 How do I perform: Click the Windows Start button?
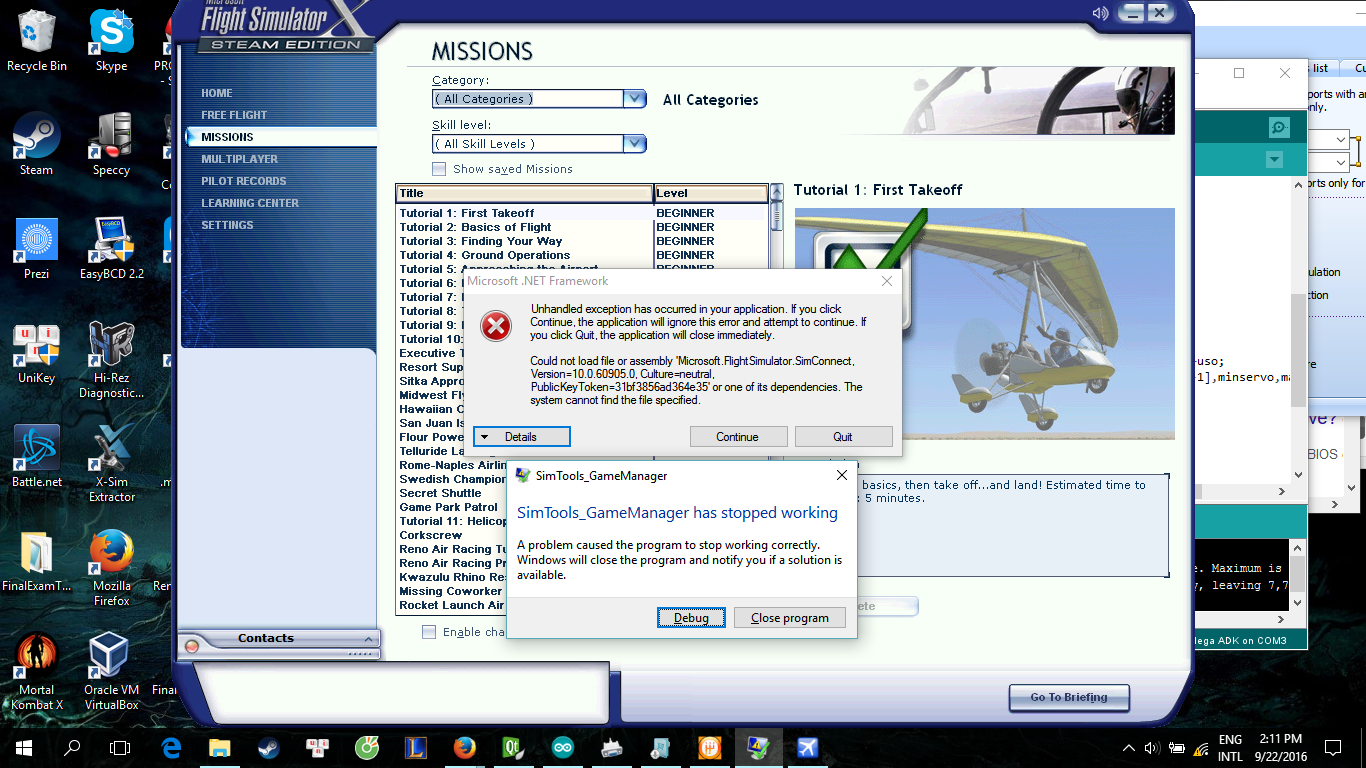(x=24, y=748)
